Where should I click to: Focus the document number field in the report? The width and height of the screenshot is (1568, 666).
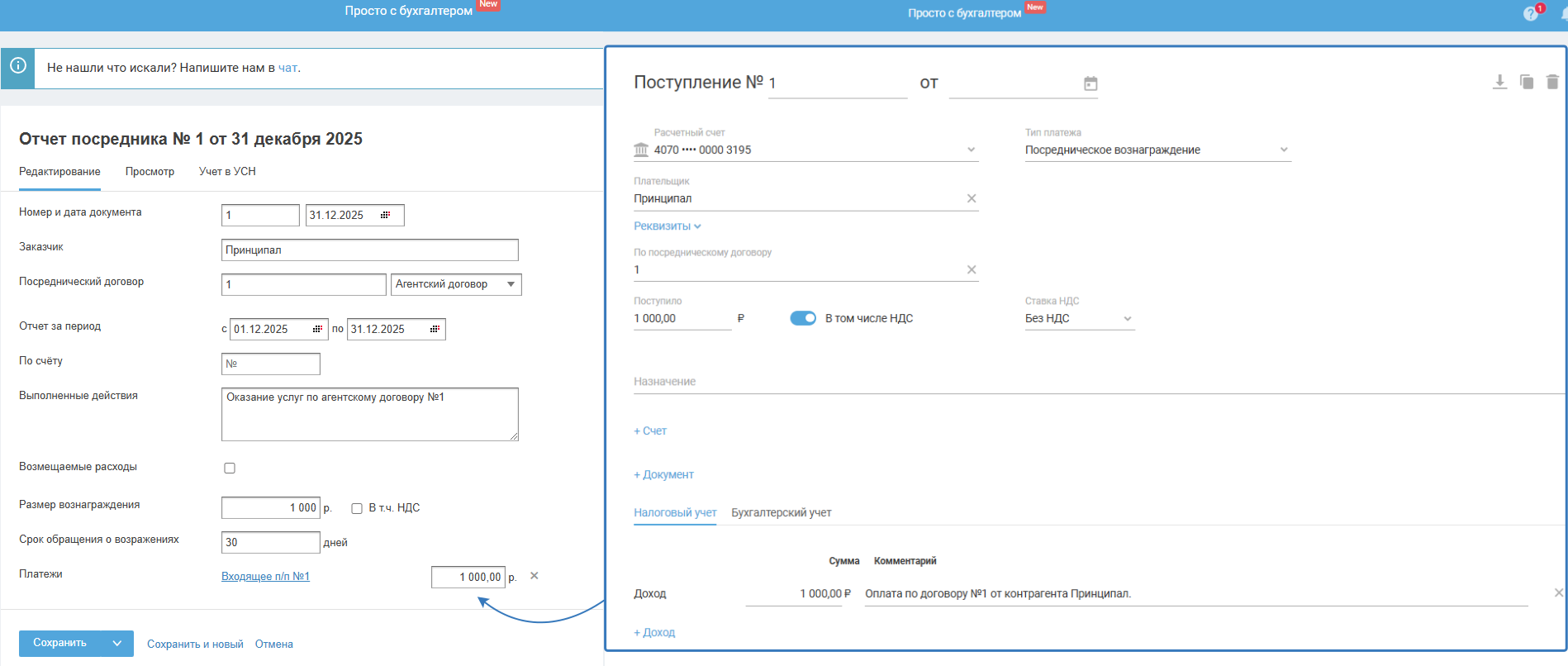[260, 215]
